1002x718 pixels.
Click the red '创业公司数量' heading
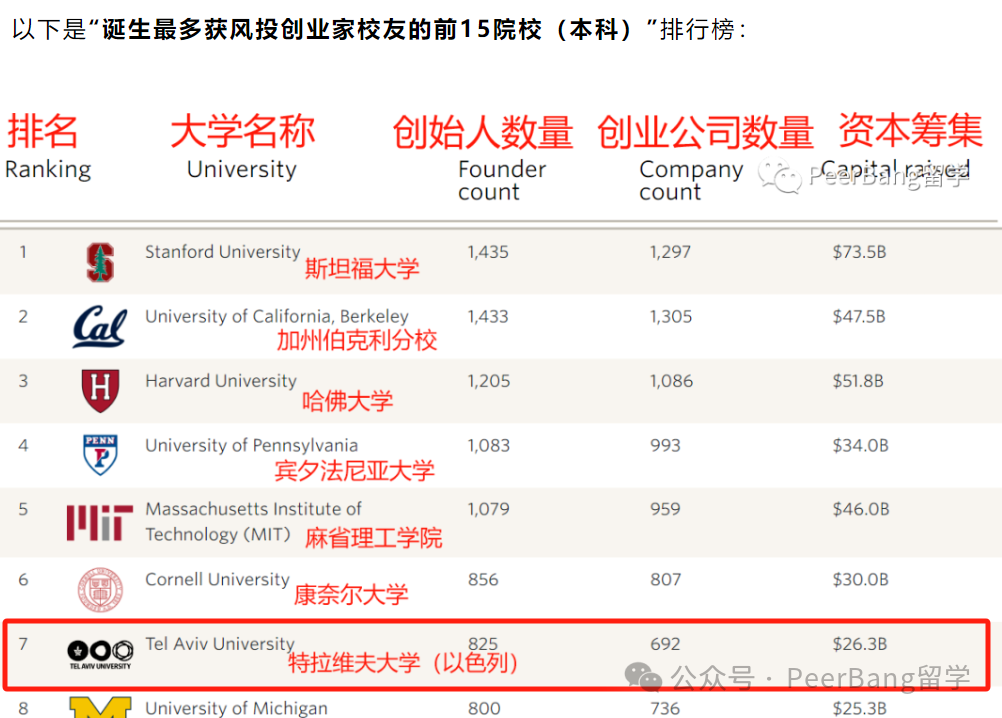pos(705,132)
